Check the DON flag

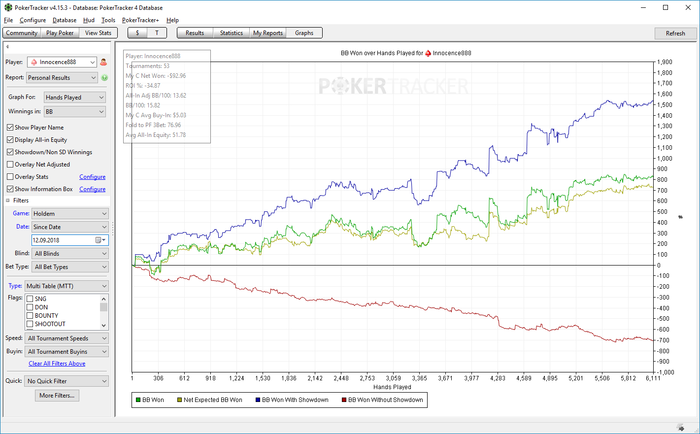[x=30, y=307]
